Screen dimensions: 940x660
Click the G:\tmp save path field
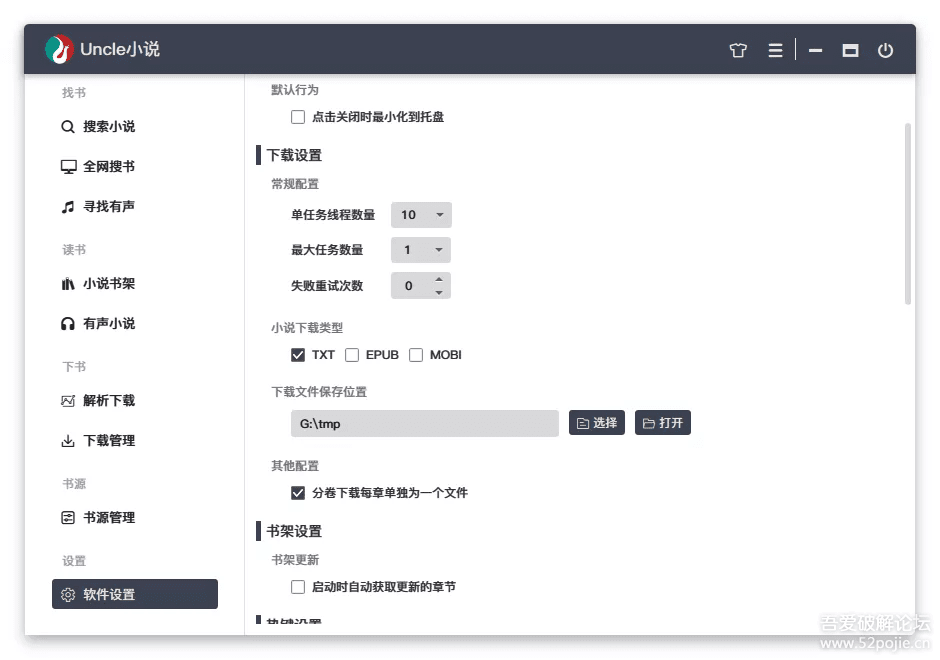tap(424, 424)
